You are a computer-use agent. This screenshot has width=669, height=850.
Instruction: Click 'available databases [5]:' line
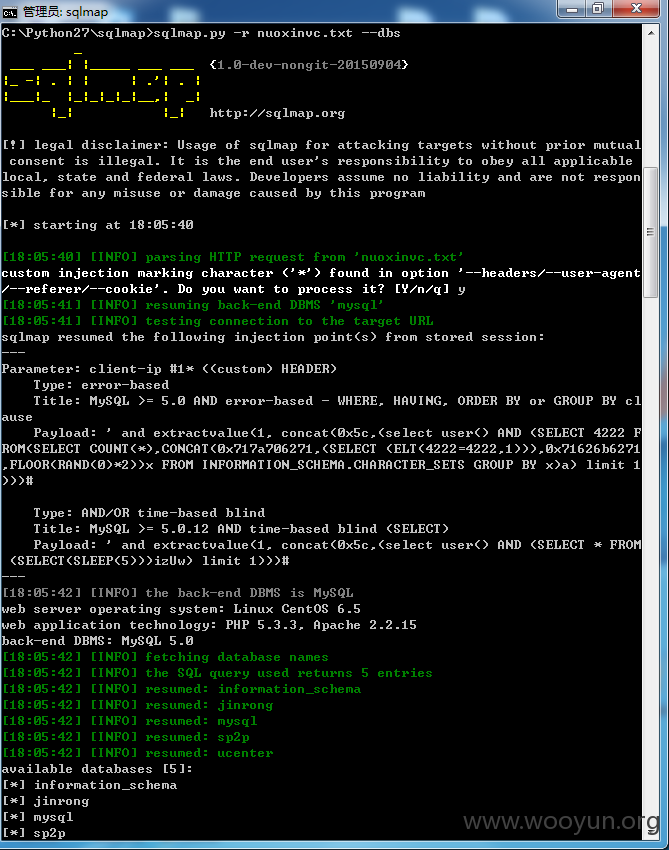click(97, 769)
